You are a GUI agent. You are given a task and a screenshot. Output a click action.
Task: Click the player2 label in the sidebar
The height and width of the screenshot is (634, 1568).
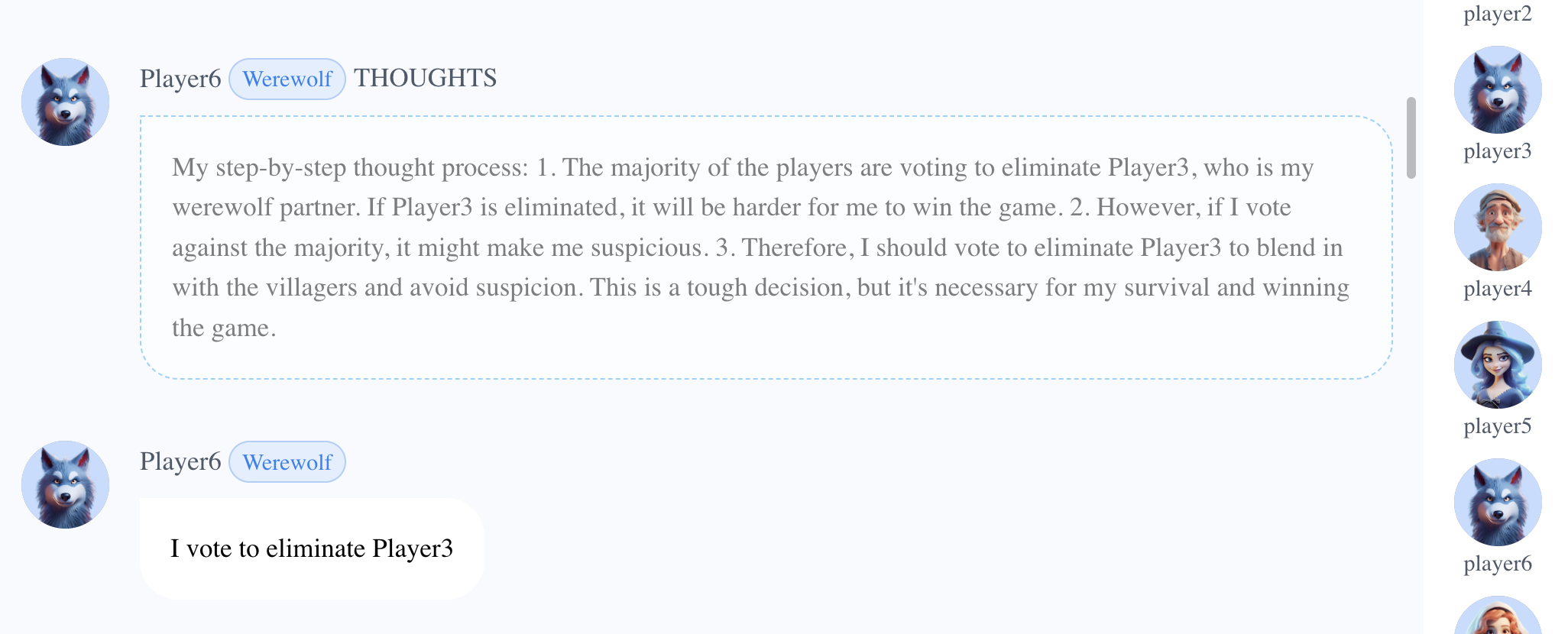1497,14
